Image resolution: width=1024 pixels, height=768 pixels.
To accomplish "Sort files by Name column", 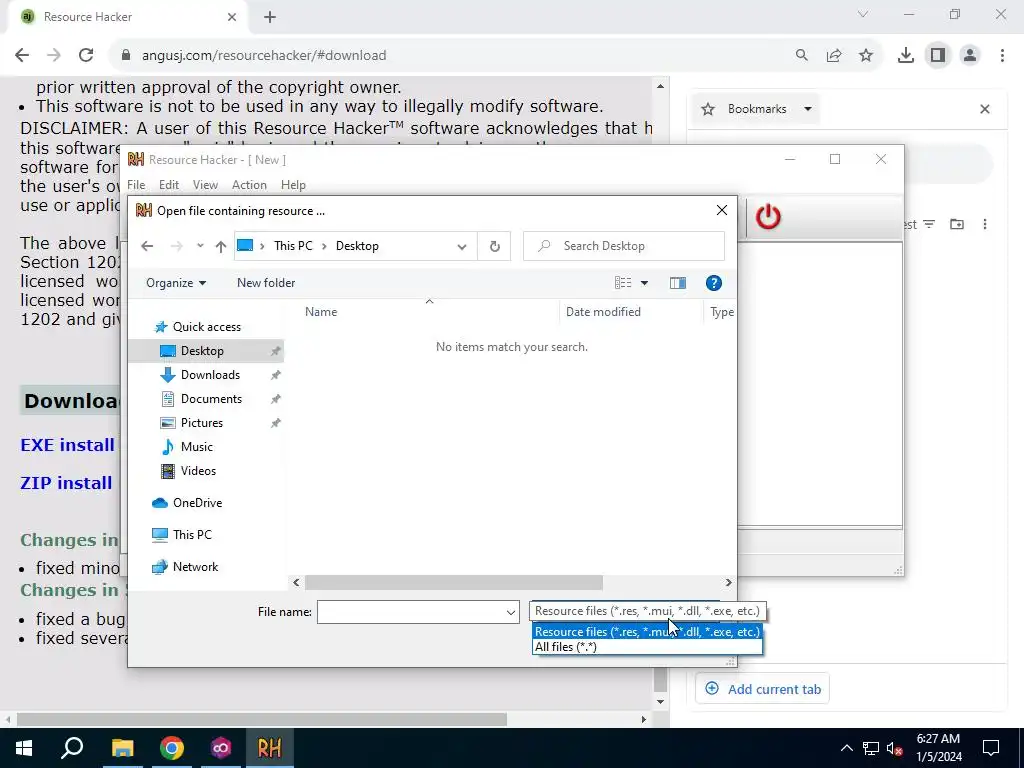I will tap(321, 312).
